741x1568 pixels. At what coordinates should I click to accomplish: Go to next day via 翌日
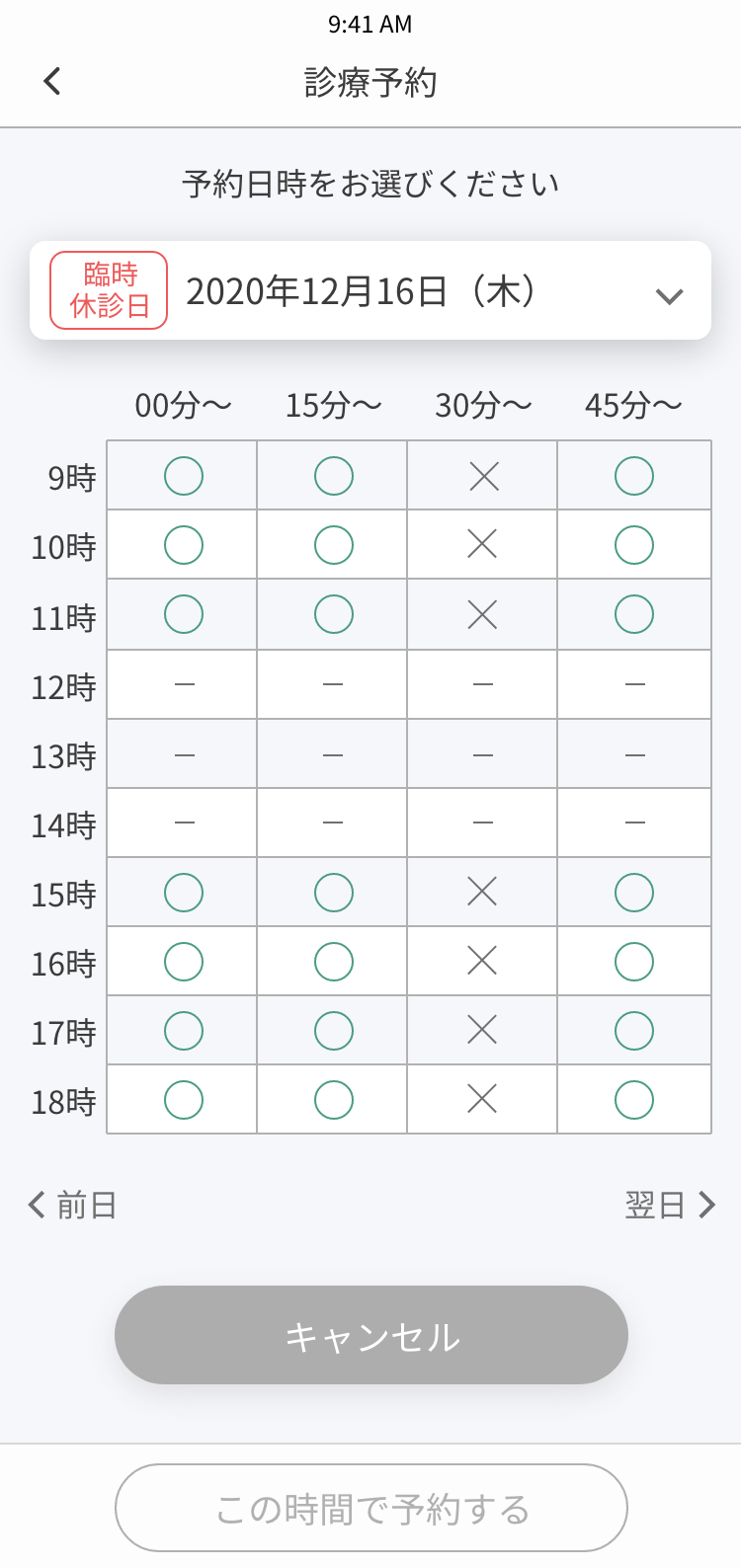click(670, 1205)
